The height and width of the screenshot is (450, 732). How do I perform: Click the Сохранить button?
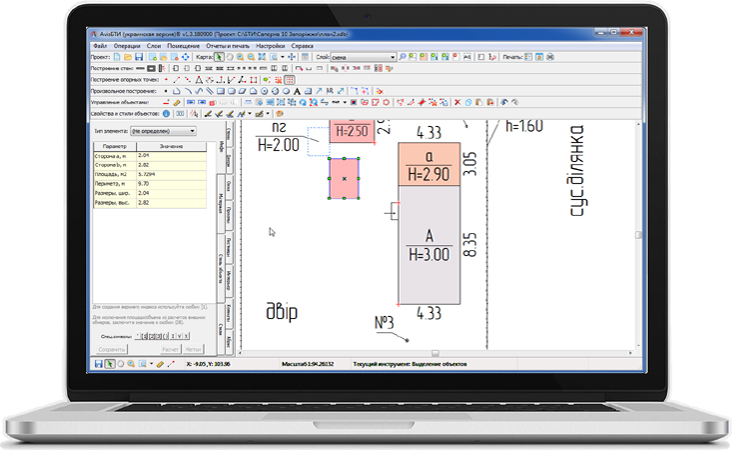112,350
